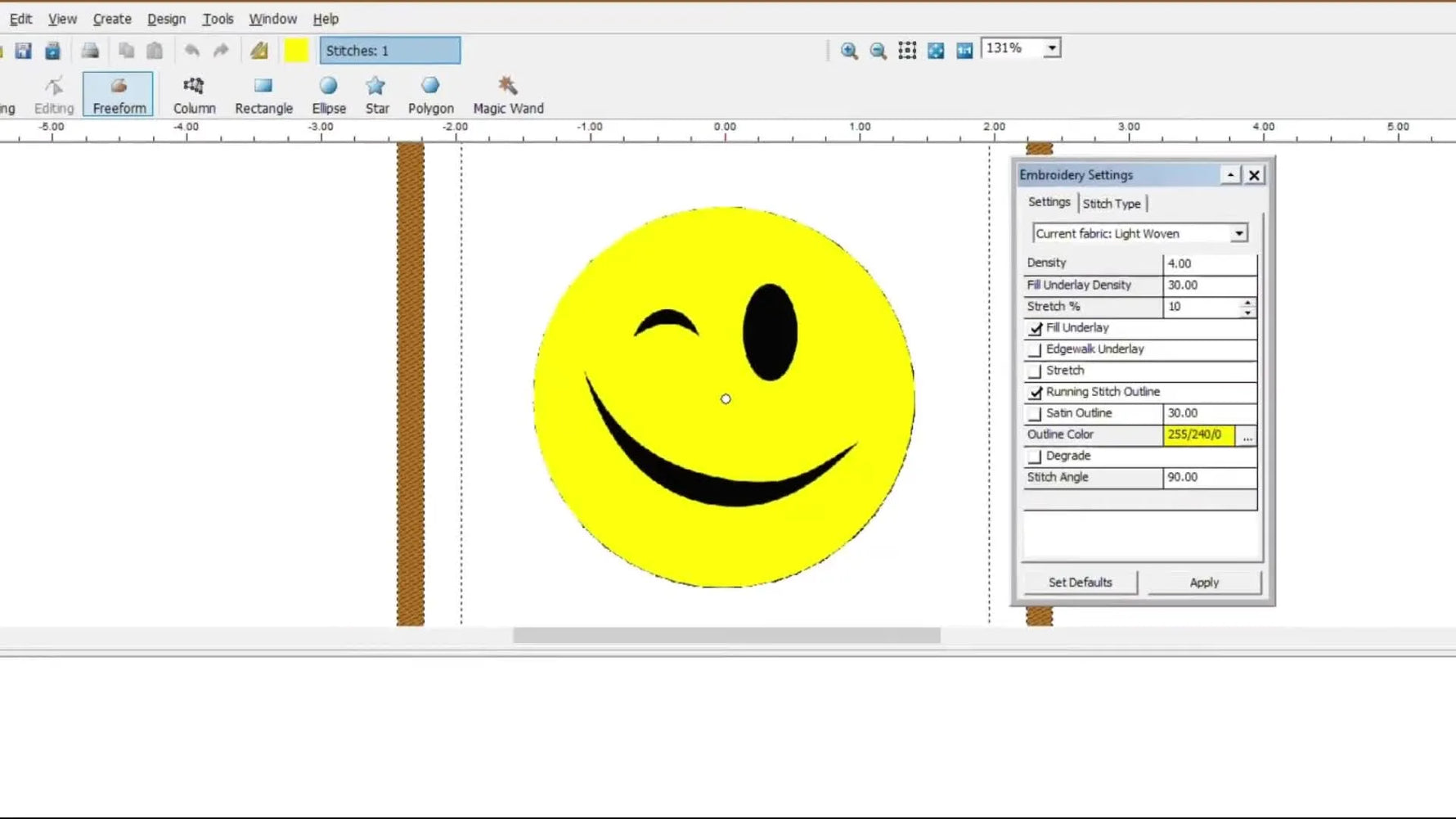Open the Create menu

coord(112,18)
